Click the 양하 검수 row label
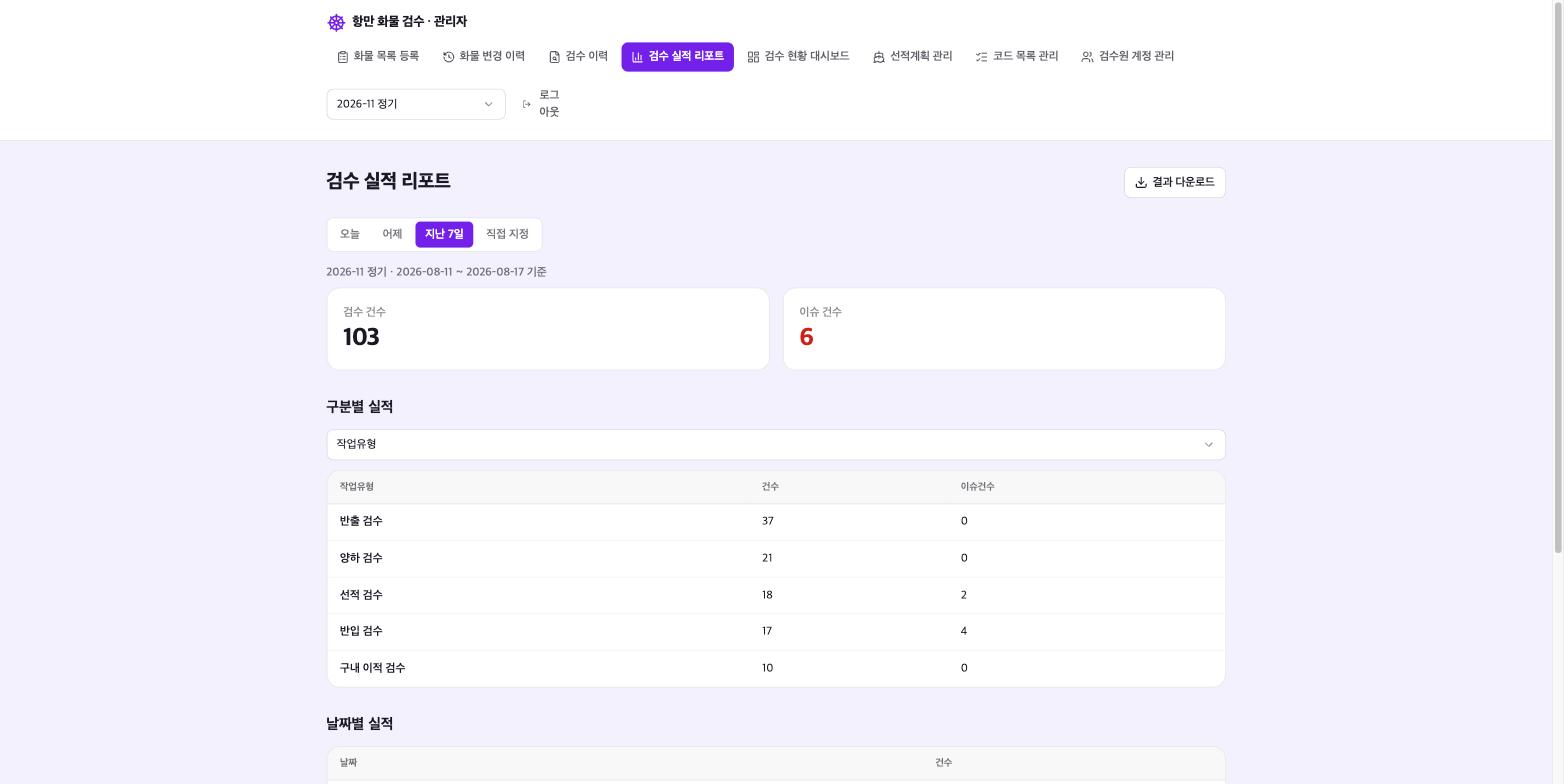This screenshot has height=784, width=1564. [361, 559]
